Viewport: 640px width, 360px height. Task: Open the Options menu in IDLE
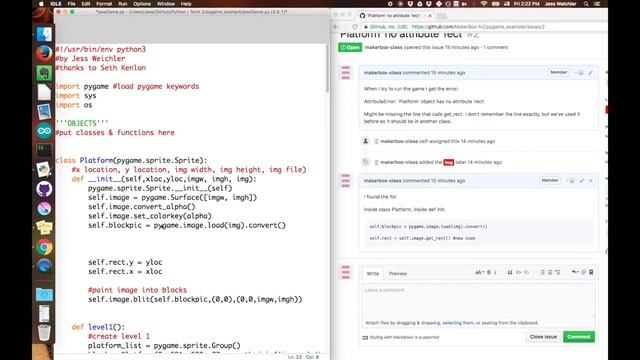click(x=142, y=4)
